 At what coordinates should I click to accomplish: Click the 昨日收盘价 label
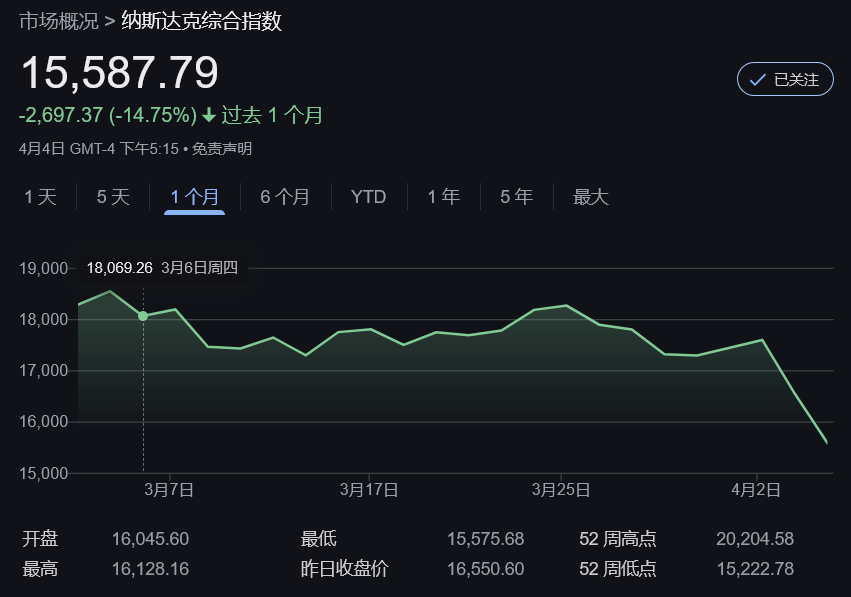345,569
